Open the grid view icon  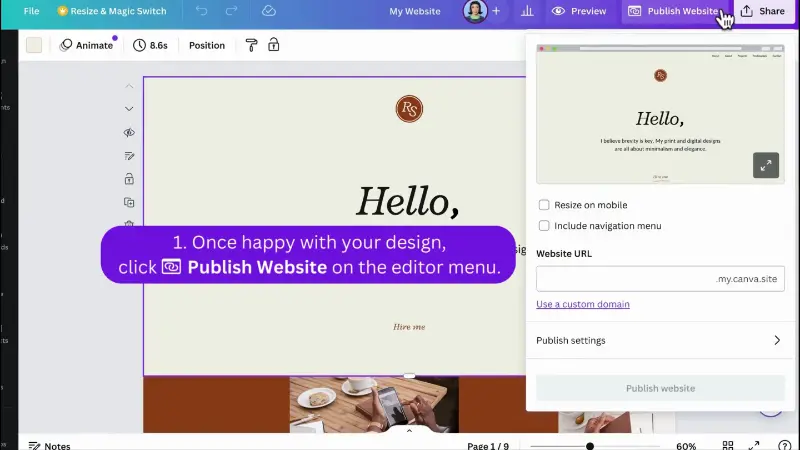[x=728, y=445]
